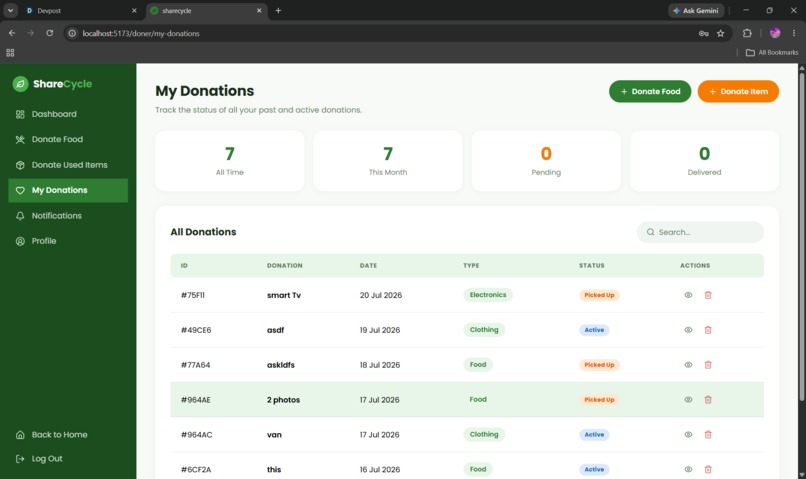Open the browser extensions puzzle icon
This screenshot has width=806, height=479.
[747, 33]
